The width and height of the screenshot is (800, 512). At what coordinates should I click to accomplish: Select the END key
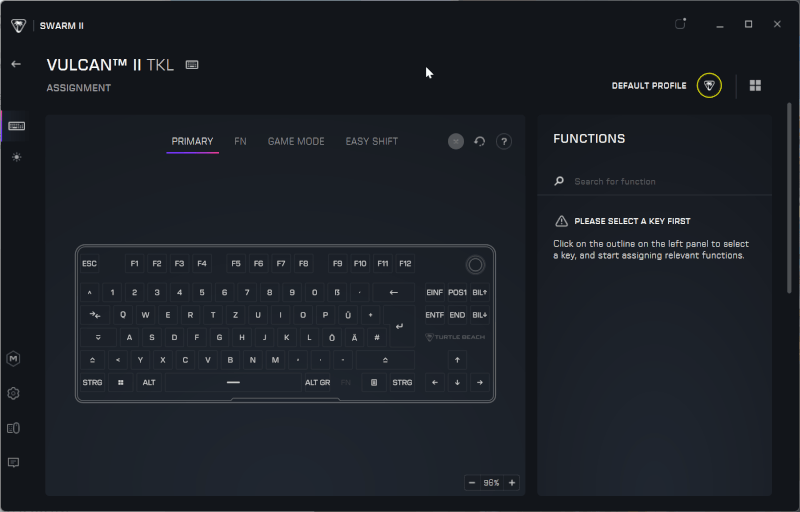tap(457, 315)
